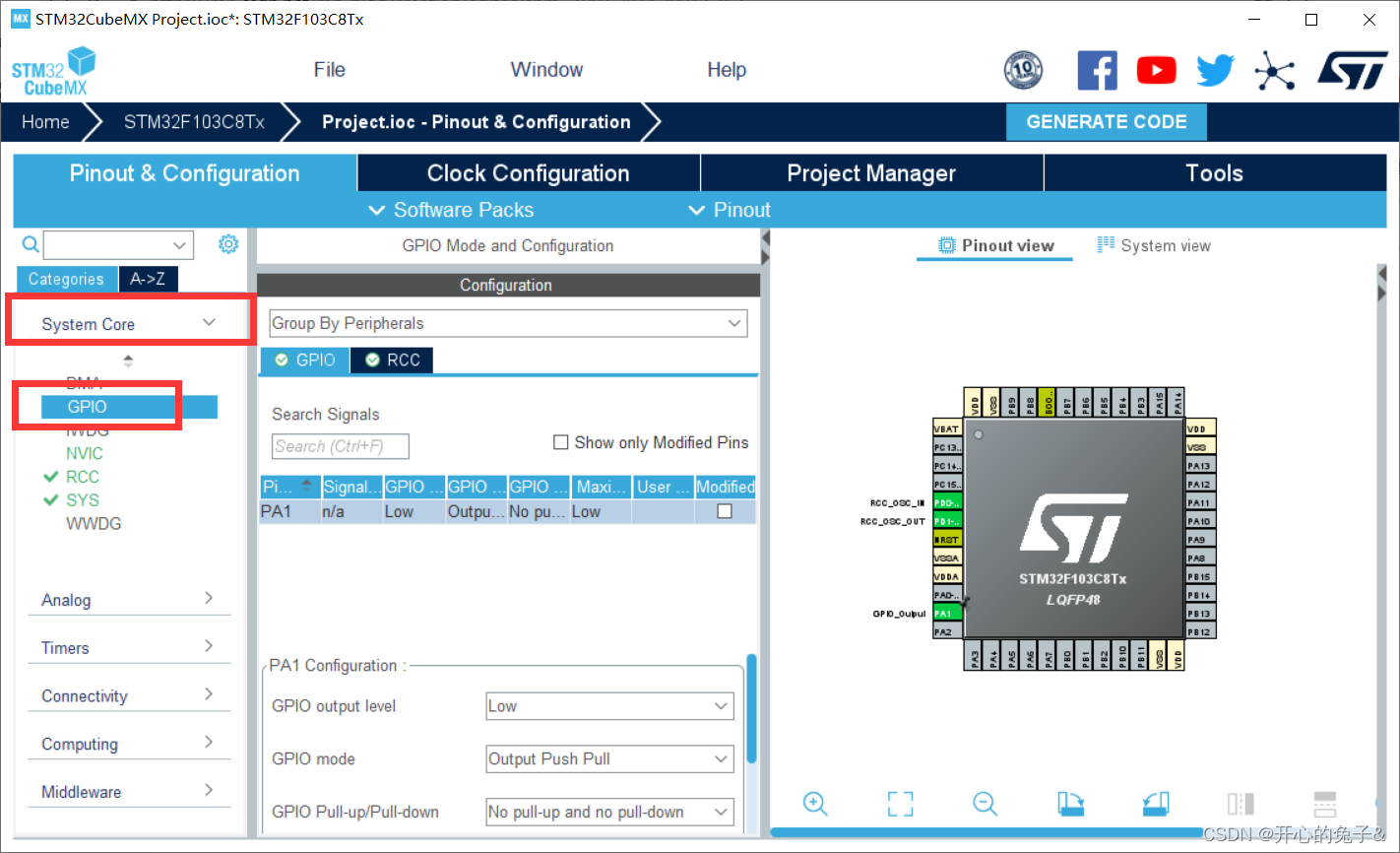Viewport: 1400px width, 853px height.
Task: Click the horizontal split layout icon
Action: pos(1325,804)
